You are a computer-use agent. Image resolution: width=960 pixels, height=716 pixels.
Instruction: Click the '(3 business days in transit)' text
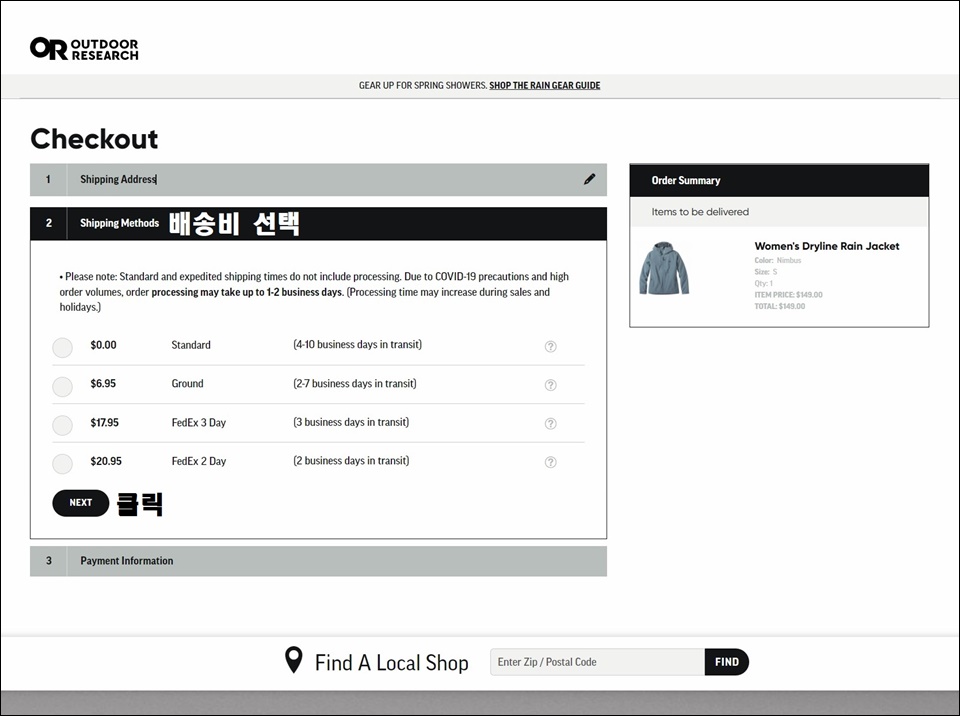click(x=351, y=422)
